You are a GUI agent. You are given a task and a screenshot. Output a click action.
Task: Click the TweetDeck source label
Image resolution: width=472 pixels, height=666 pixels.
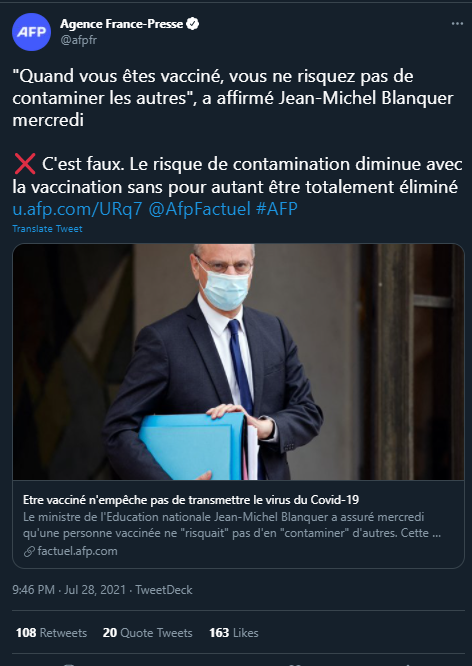[164, 590]
